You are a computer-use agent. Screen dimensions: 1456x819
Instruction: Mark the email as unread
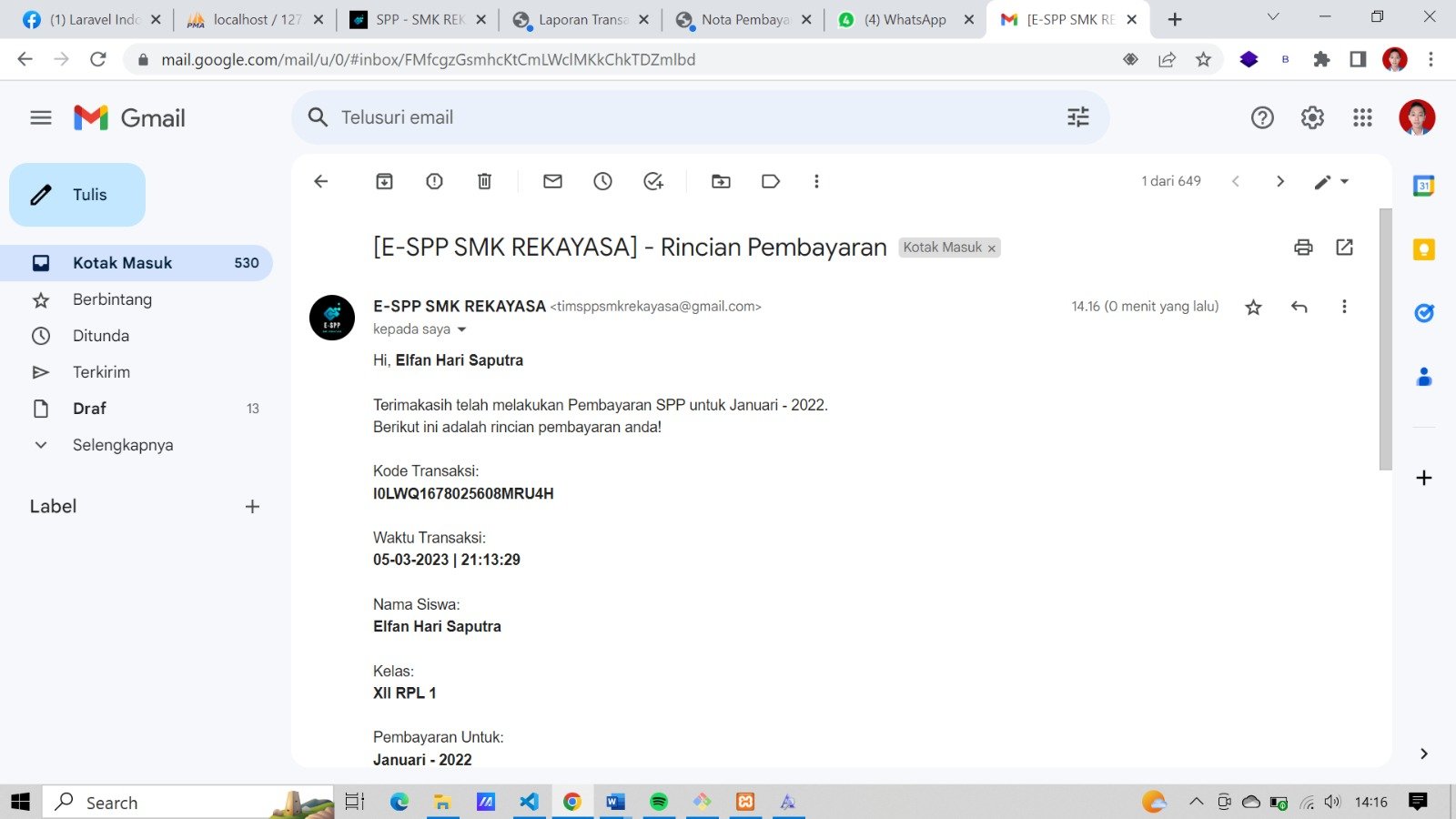coord(552,181)
